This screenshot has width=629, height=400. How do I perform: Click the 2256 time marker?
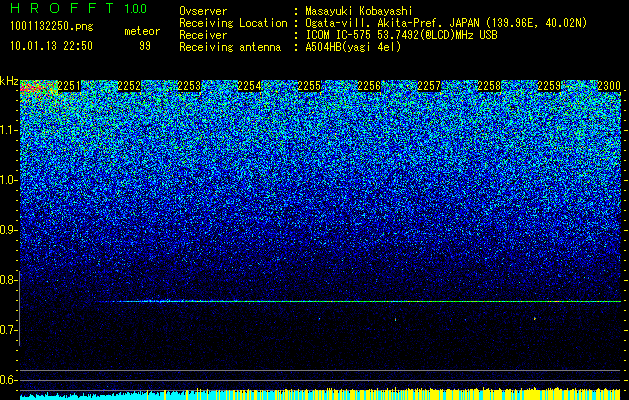369,86
